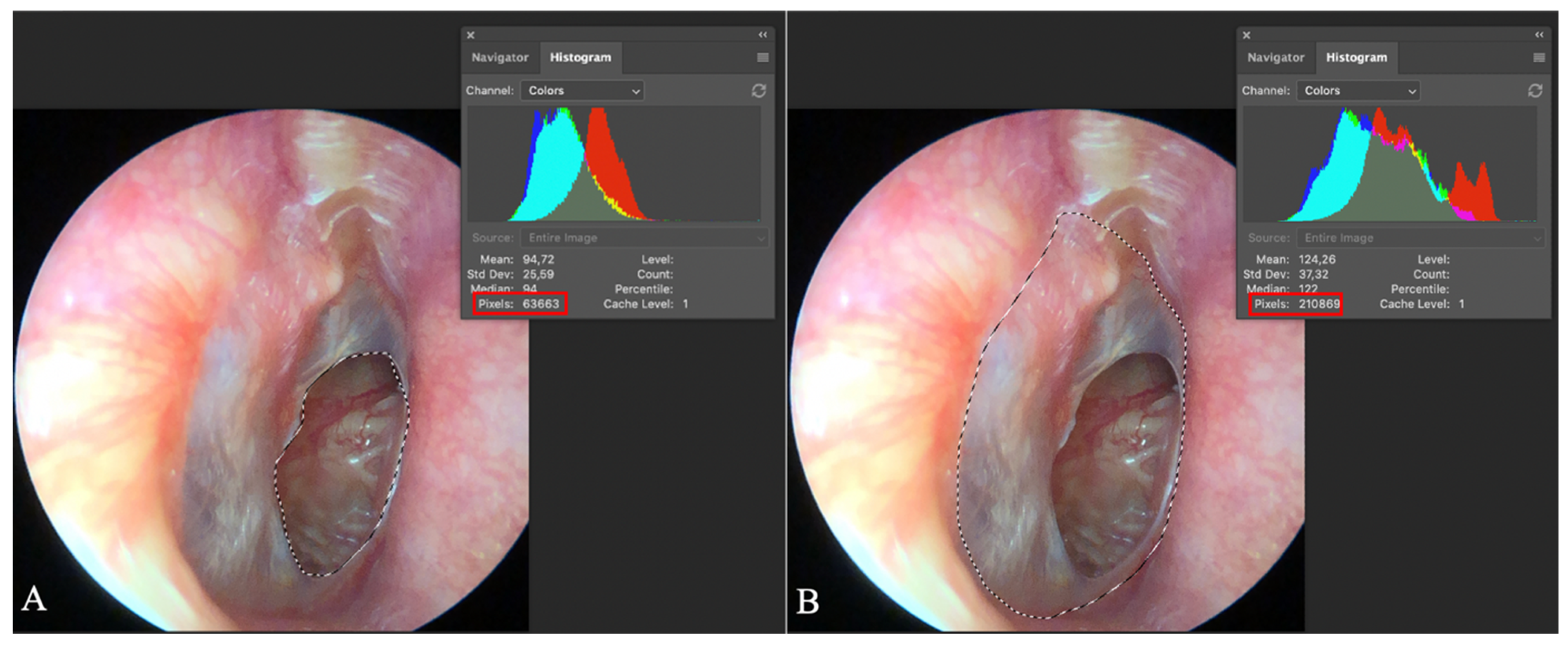Click the right Source Entire Image dropdown

1421,237
